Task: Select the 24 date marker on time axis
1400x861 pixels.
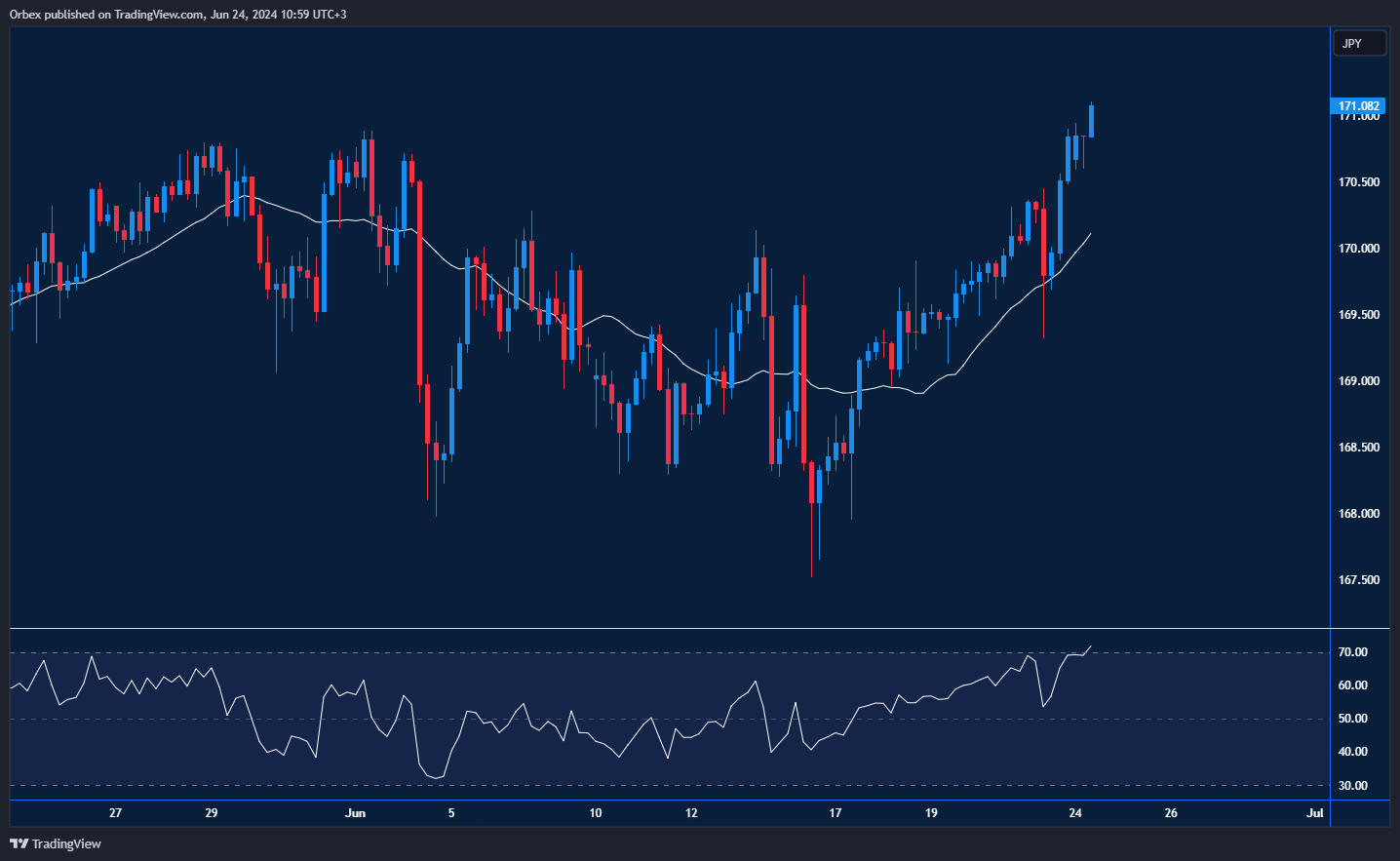Action: [x=1075, y=813]
